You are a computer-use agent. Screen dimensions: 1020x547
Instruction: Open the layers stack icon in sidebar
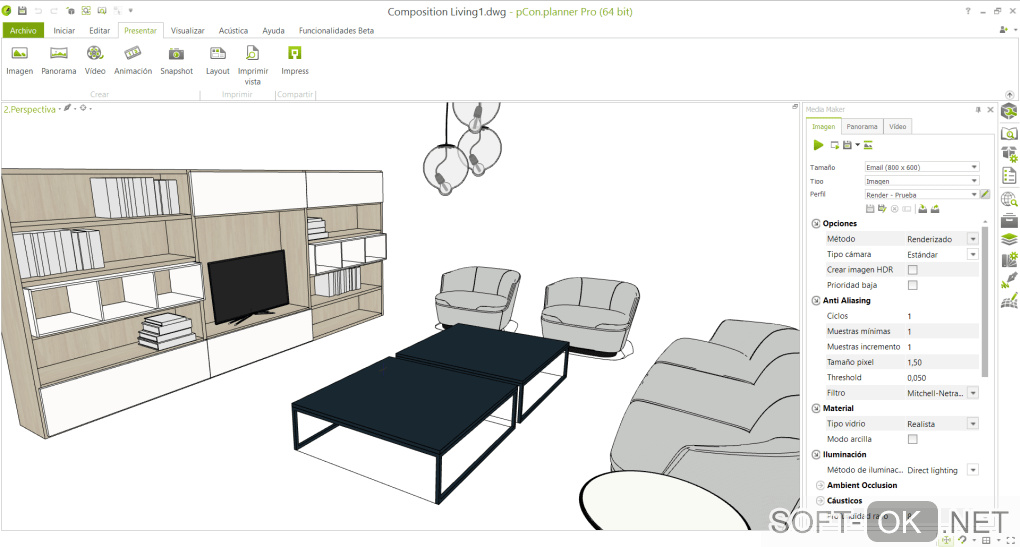[1009, 239]
